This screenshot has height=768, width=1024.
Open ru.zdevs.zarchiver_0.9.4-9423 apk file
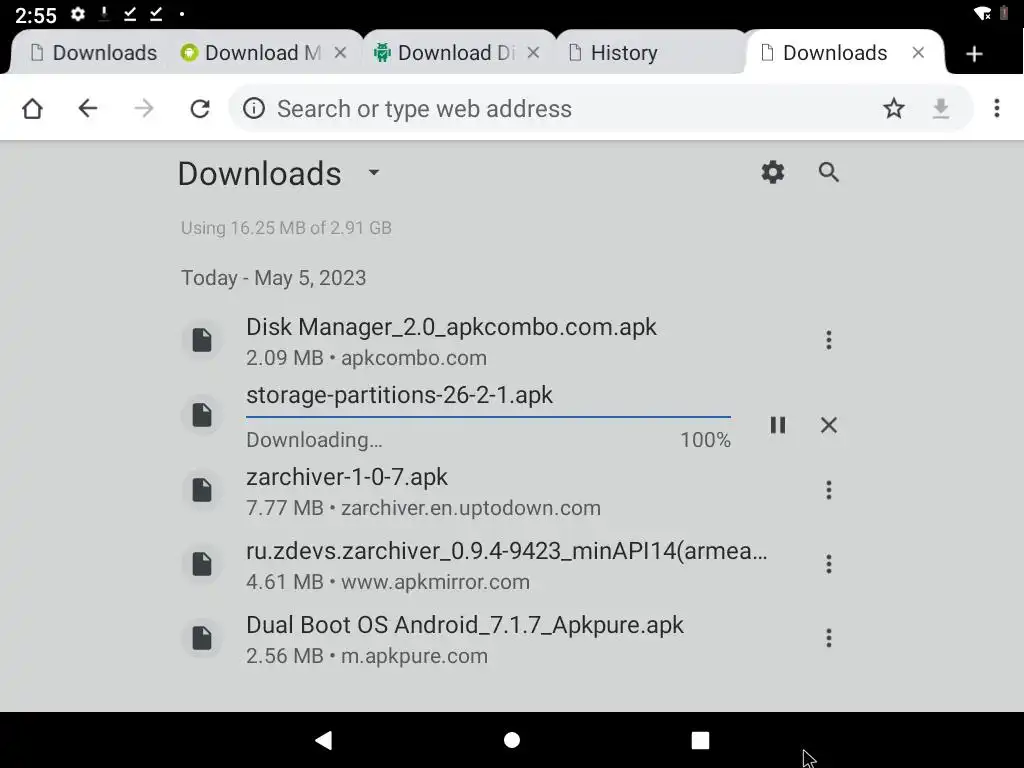tap(507, 551)
